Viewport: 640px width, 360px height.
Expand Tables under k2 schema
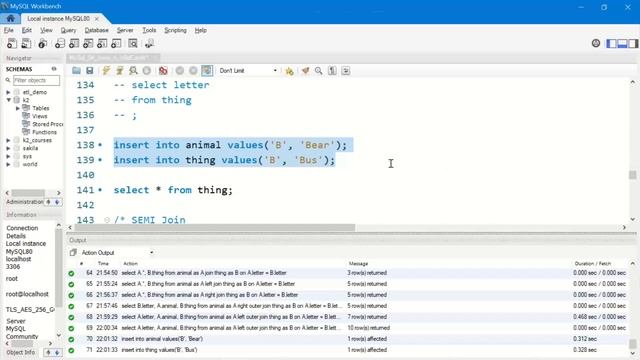(x=18, y=108)
